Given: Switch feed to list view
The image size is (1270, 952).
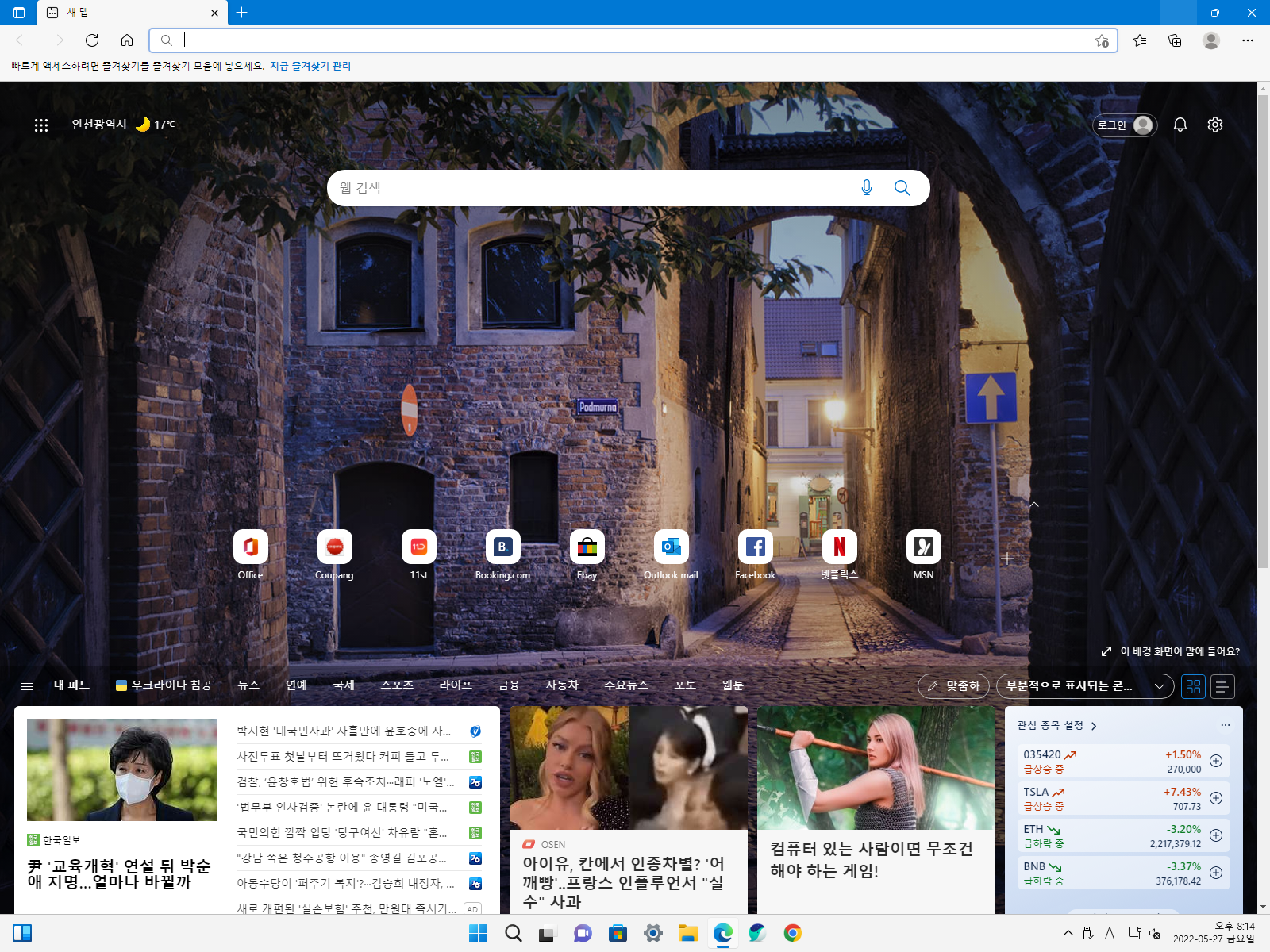Looking at the screenshot, I should coord(1223,686).
